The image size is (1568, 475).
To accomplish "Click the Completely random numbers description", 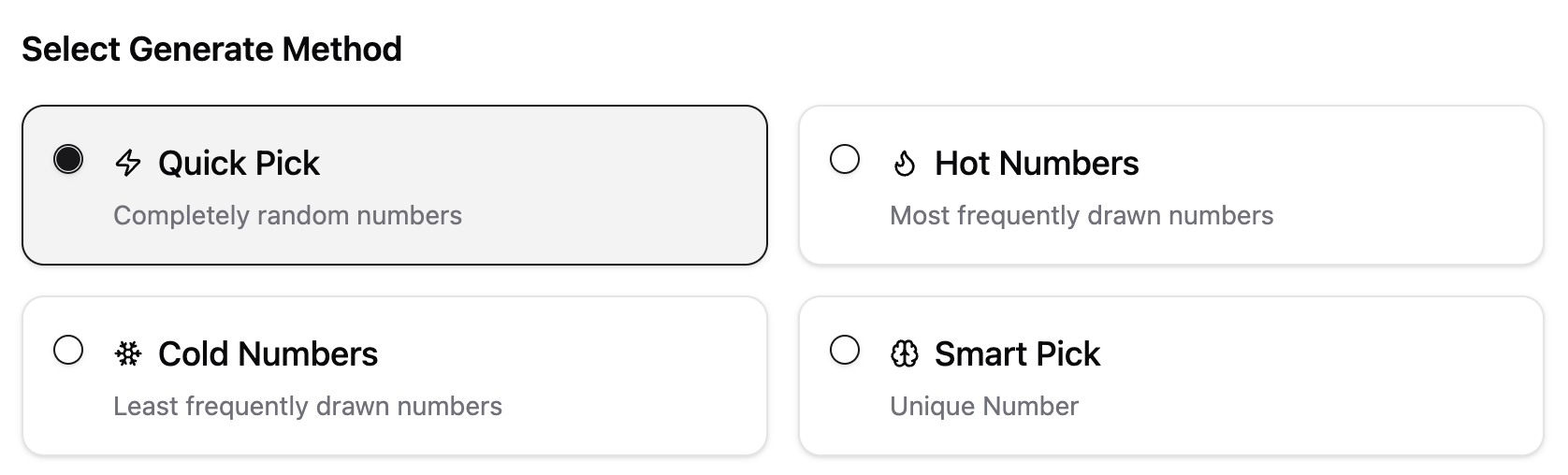I will tap(287, 216).
